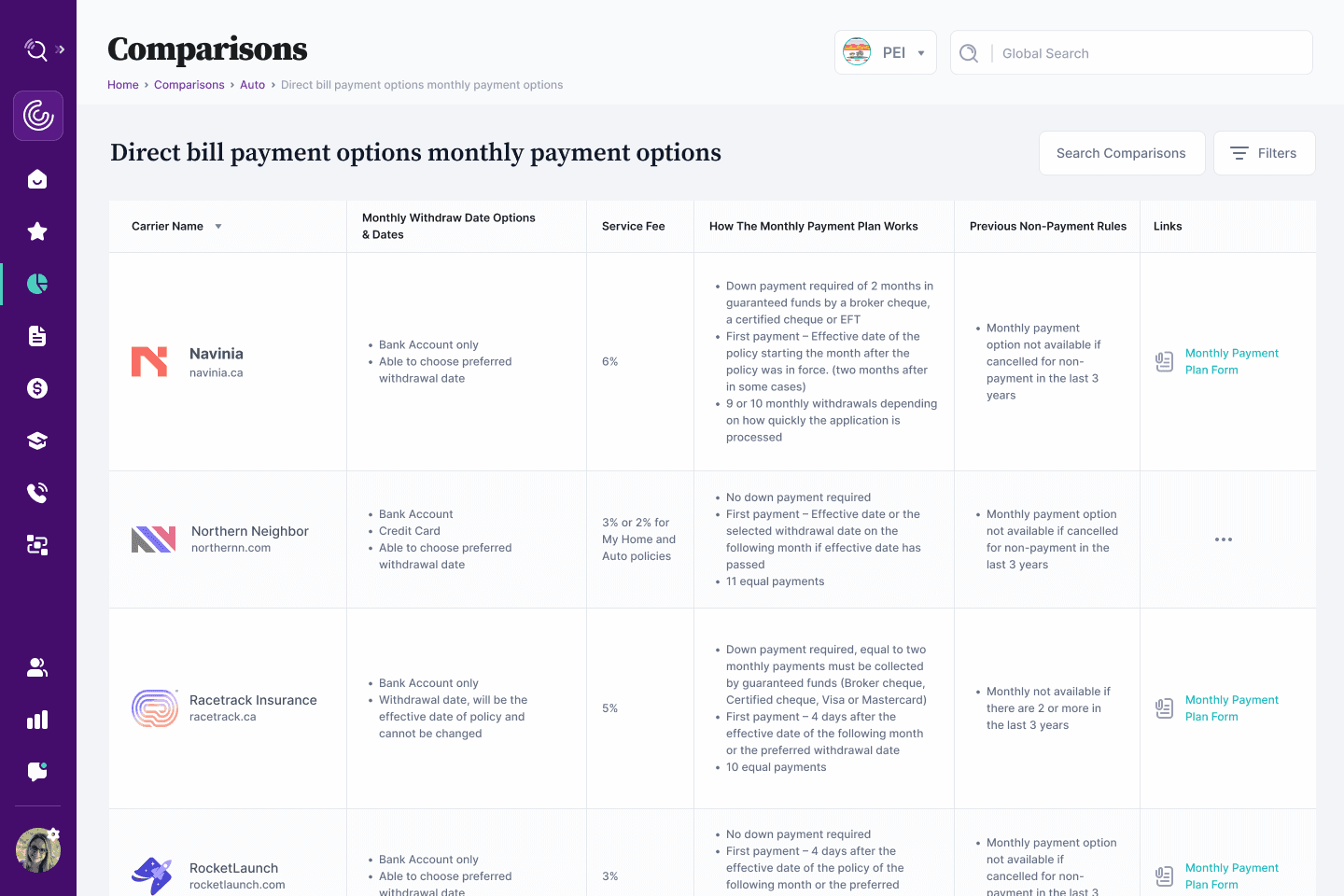Click the phone call icon in sidebar
The image size is (1344, 896).
pyautogui.click(x=37, y=493)
